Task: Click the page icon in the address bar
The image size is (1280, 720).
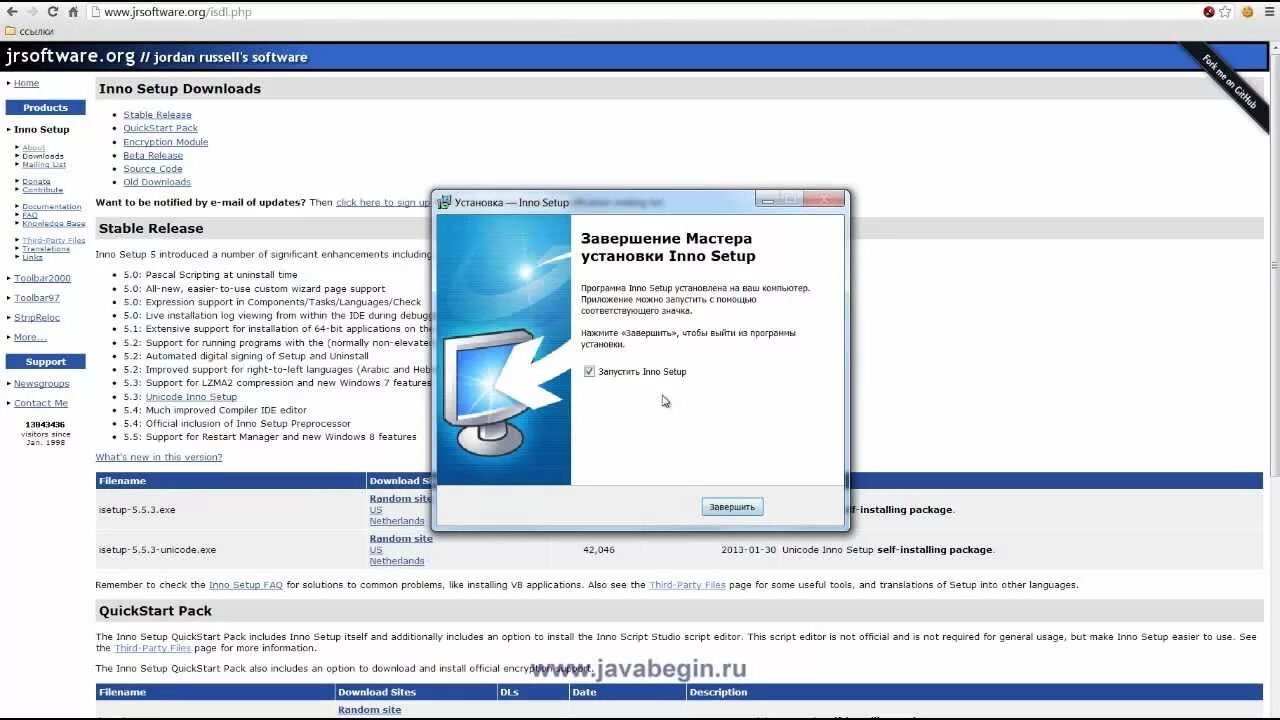Action: click(x=96, y=12)
